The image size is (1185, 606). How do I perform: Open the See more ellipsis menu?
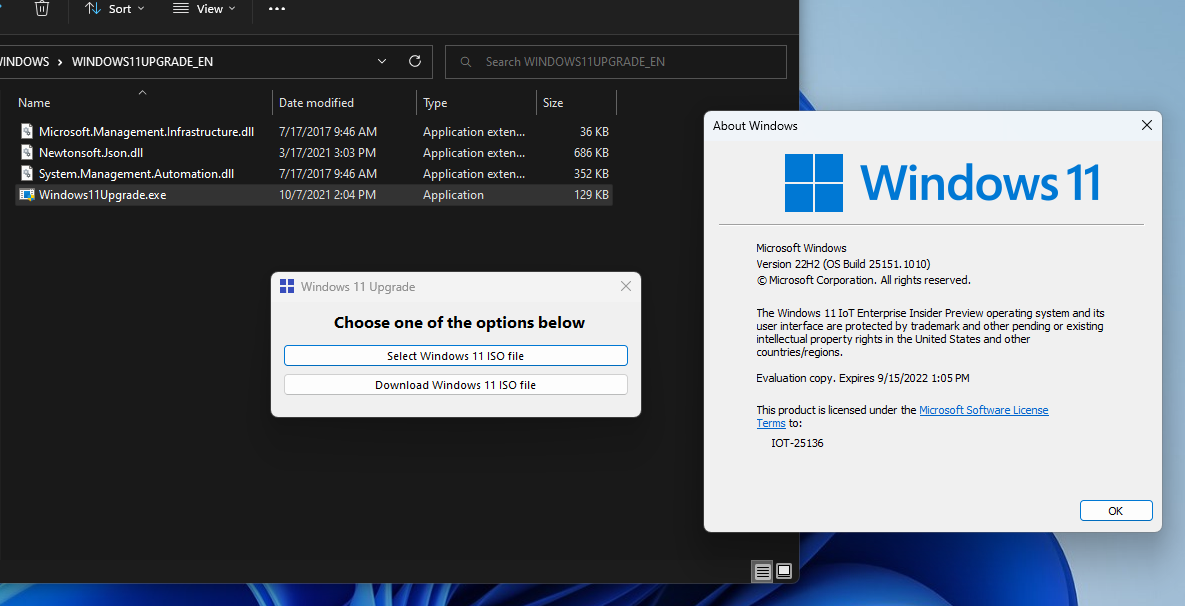coord(277,9)
